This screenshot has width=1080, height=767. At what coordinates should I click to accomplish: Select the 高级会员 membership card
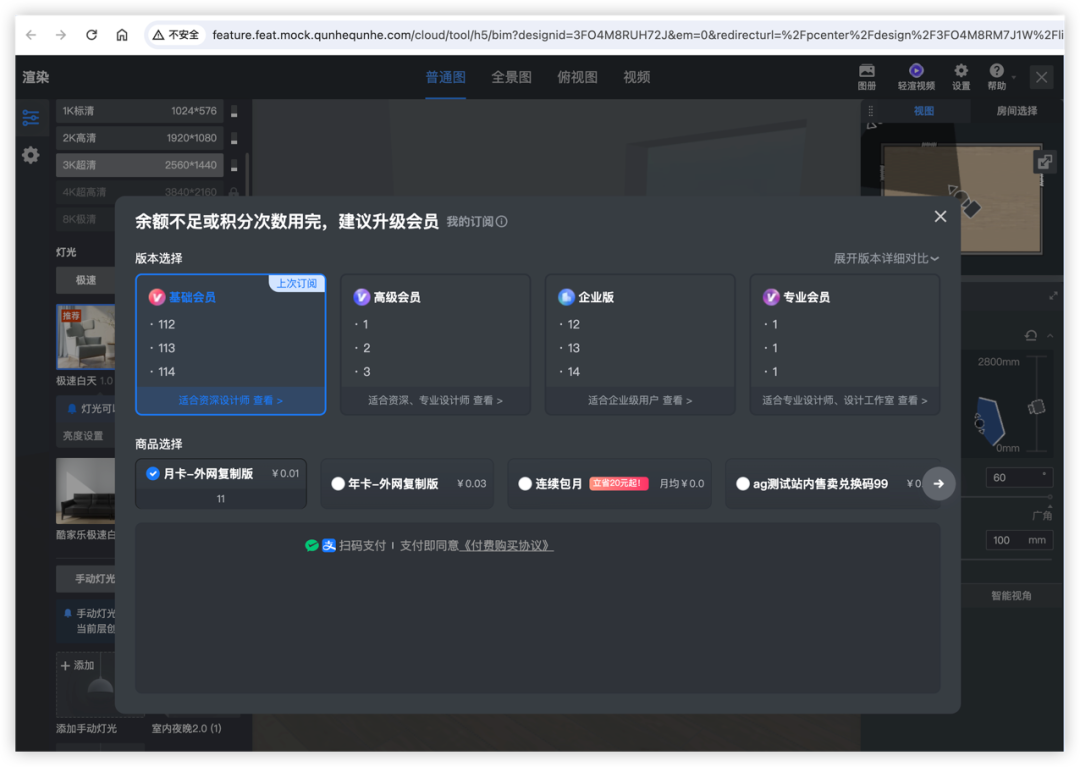point(435,344)
